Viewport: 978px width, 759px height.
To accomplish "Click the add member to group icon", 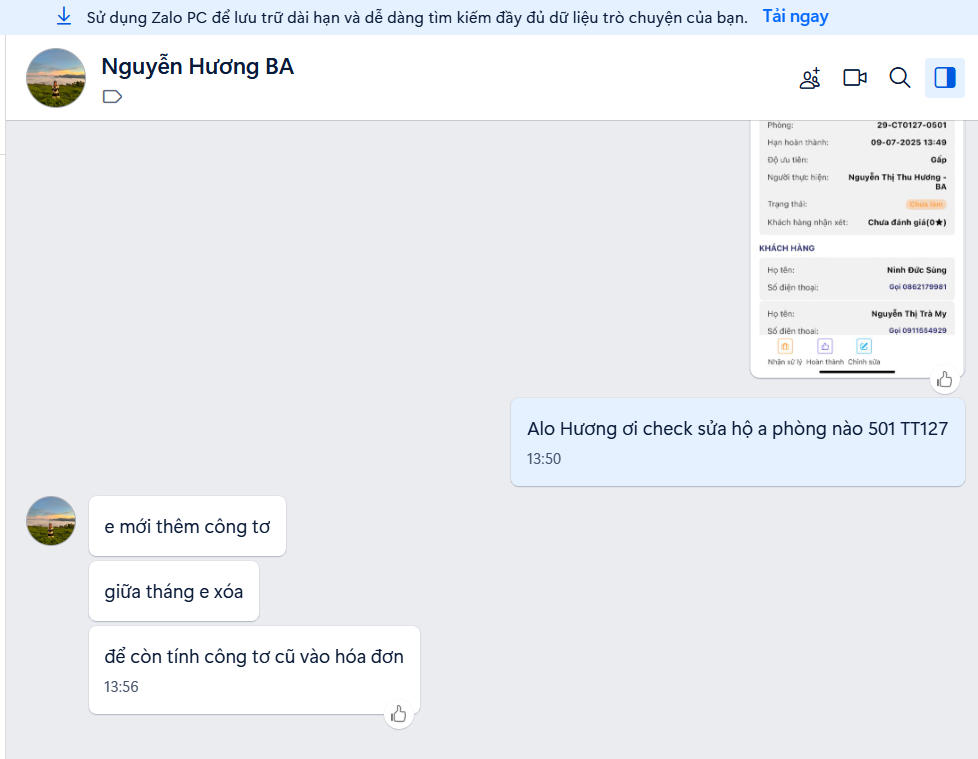I will (810, 78).
